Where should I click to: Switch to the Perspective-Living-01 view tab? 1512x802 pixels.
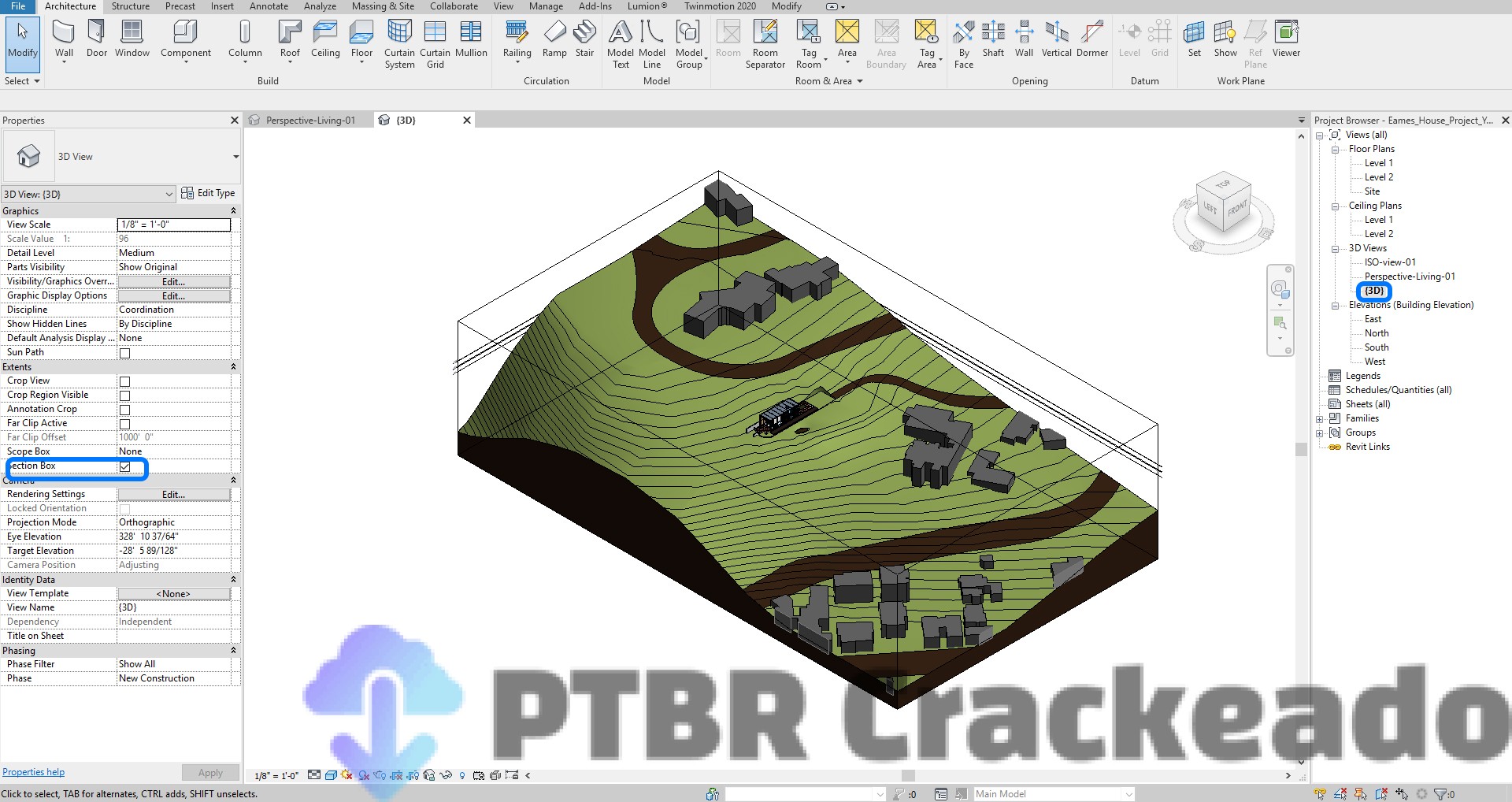pos(309,121)
